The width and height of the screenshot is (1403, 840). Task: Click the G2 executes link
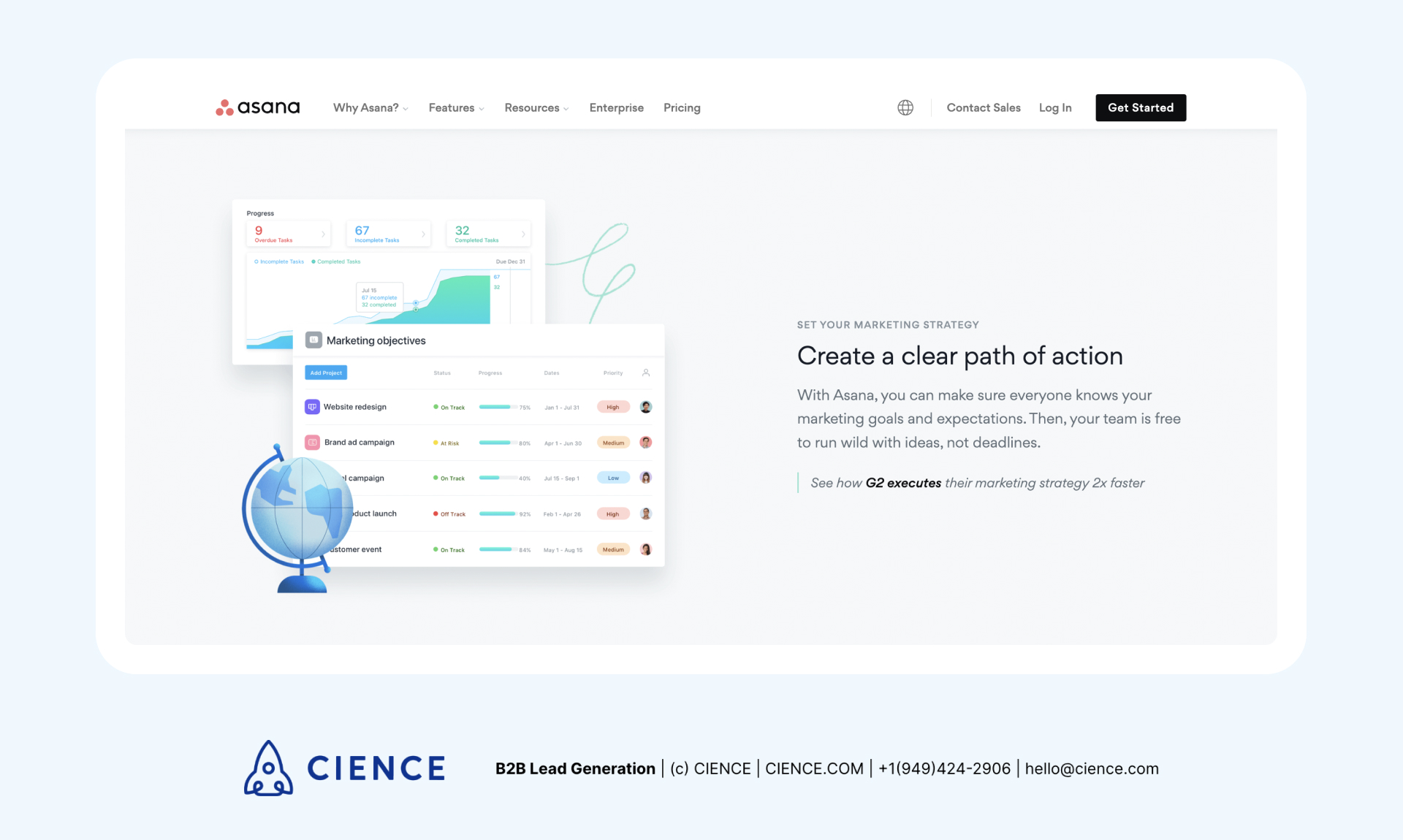point(902,483)
